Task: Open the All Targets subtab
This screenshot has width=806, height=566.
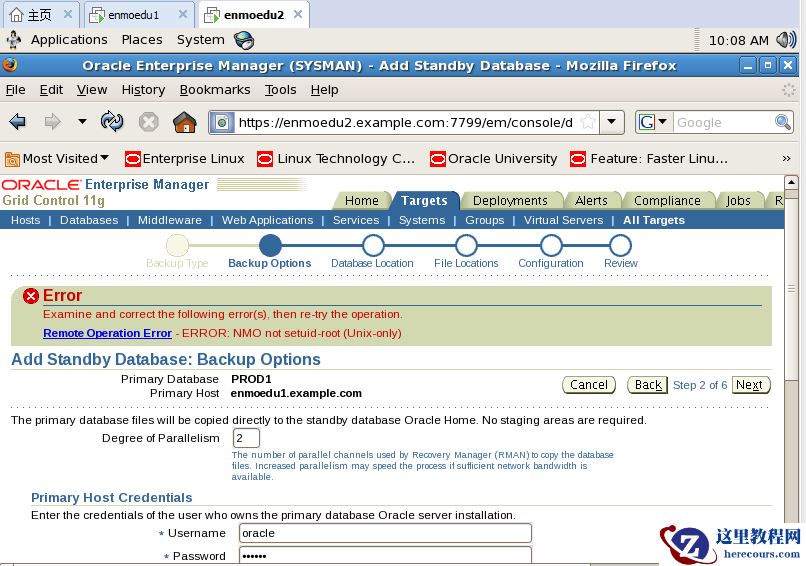Action: coord(654,220)
